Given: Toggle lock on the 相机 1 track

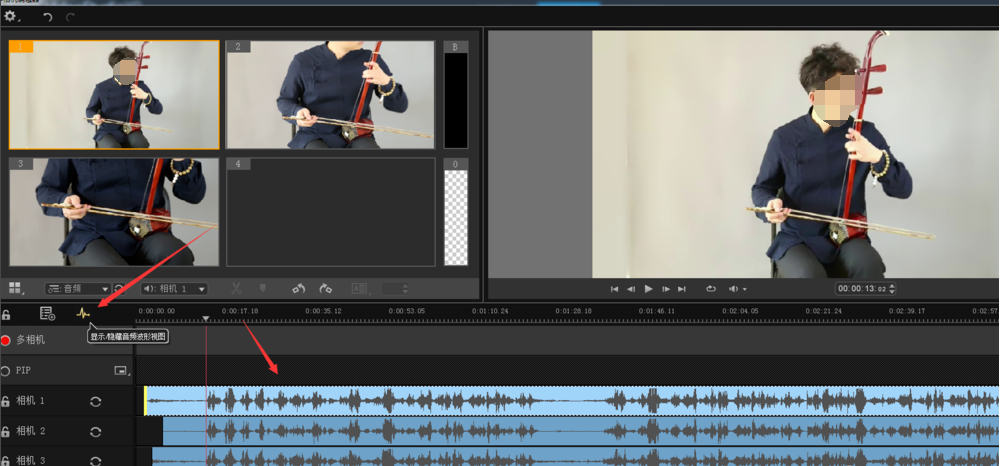Looking at the screenshot, I should [6, 402].
